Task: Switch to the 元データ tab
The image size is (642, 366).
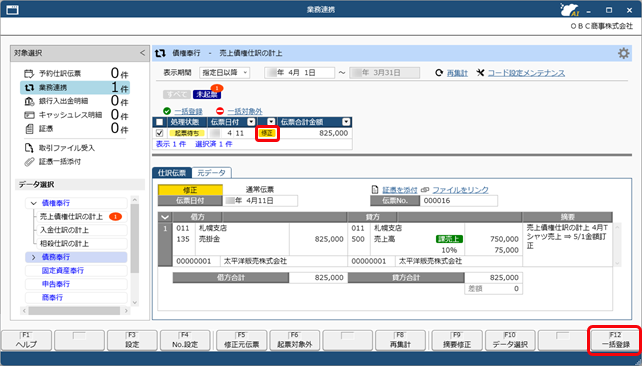Action: [212, 173]
